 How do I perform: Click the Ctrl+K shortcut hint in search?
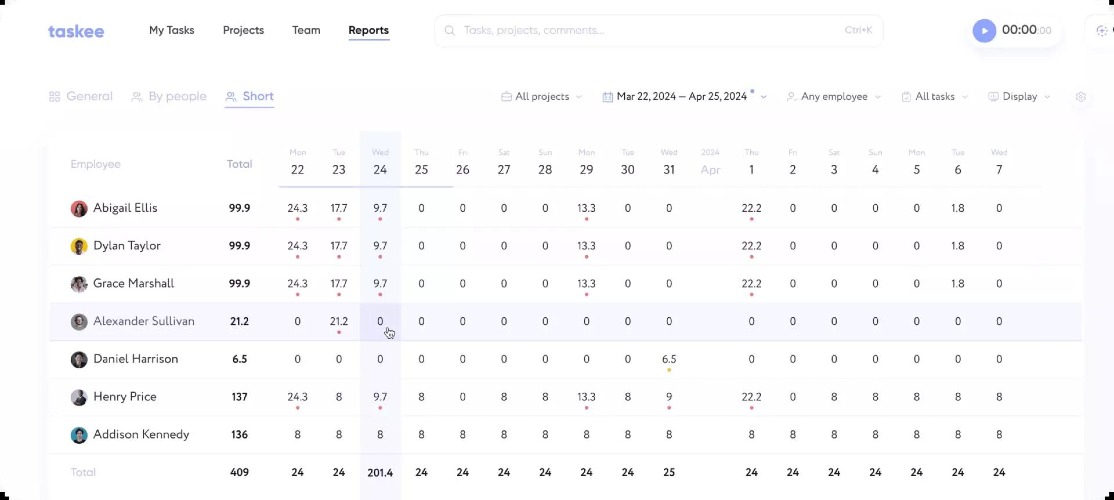tap(858, 31)
